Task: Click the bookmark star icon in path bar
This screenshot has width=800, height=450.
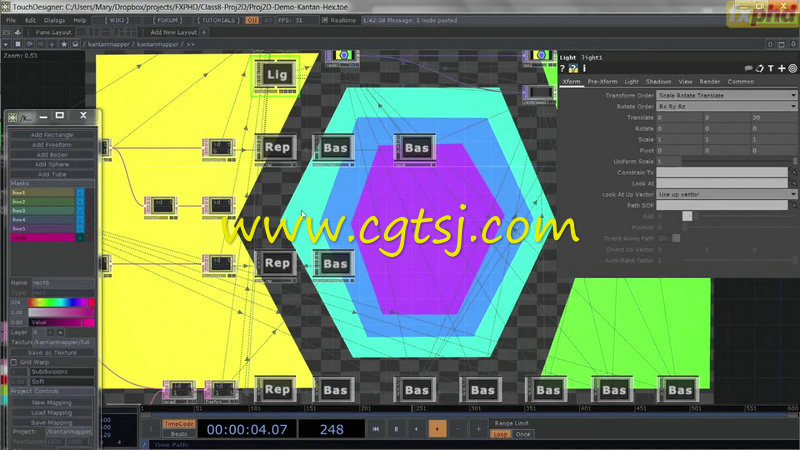Action: (64, 44)
